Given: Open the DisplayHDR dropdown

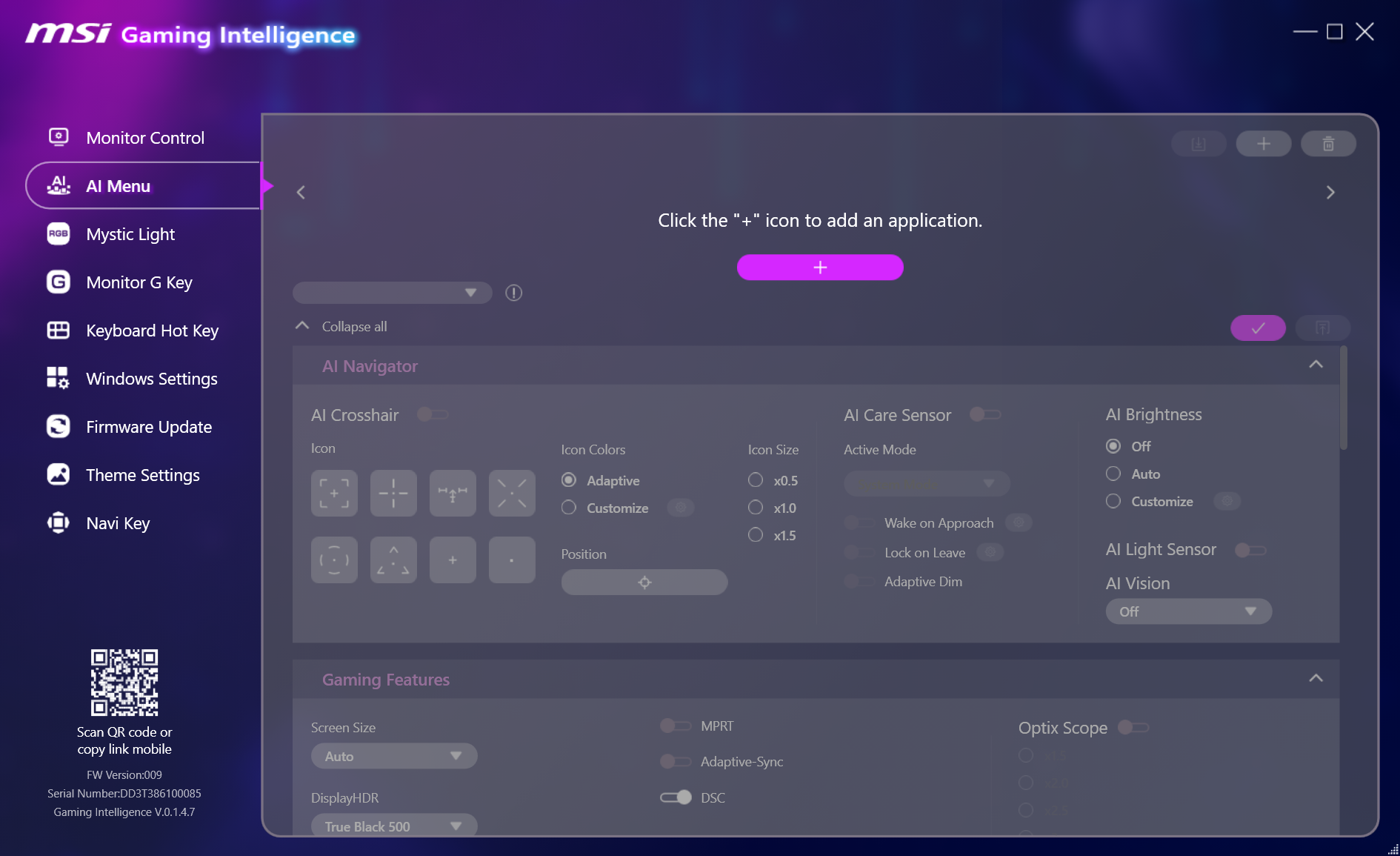Looking at the screenshot, I should (394, 826).
